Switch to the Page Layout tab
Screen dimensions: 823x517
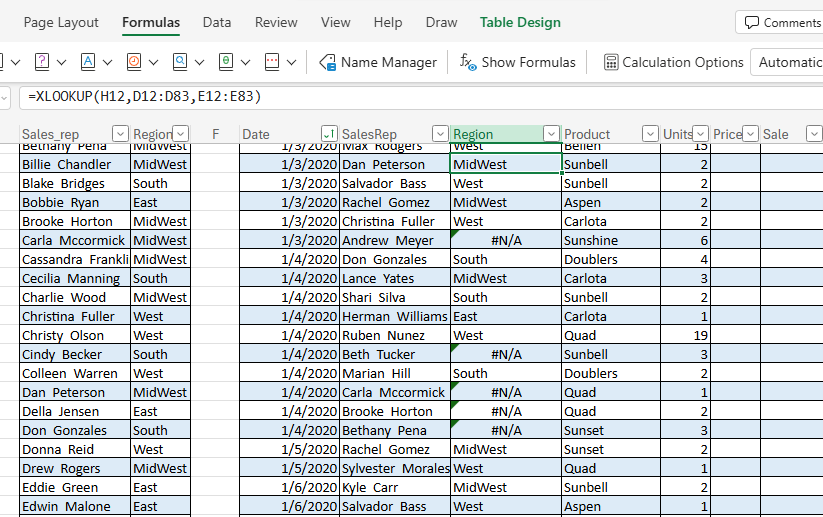coord(61,23)
